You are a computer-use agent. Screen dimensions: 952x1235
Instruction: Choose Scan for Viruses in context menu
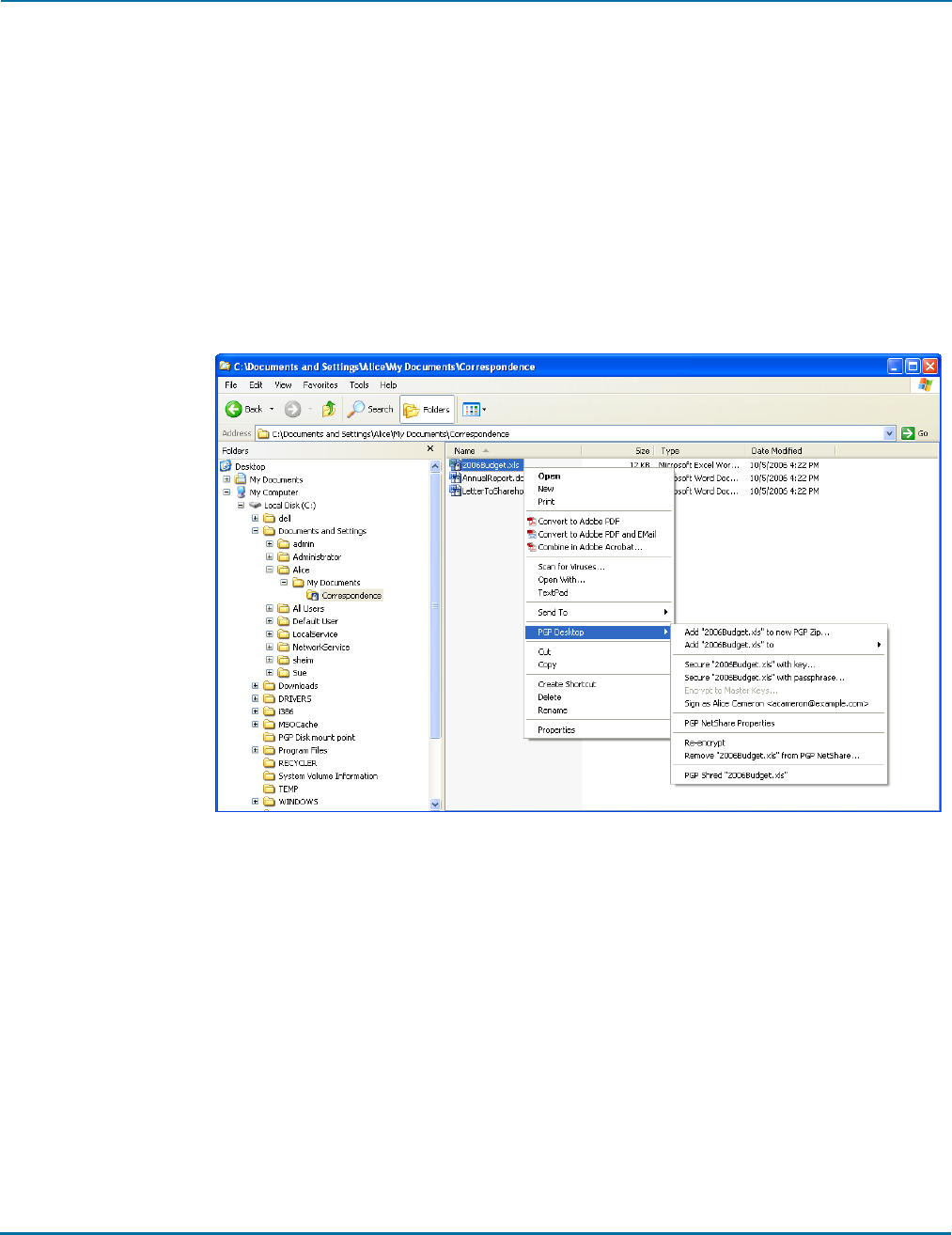click(x=600, y=567)
